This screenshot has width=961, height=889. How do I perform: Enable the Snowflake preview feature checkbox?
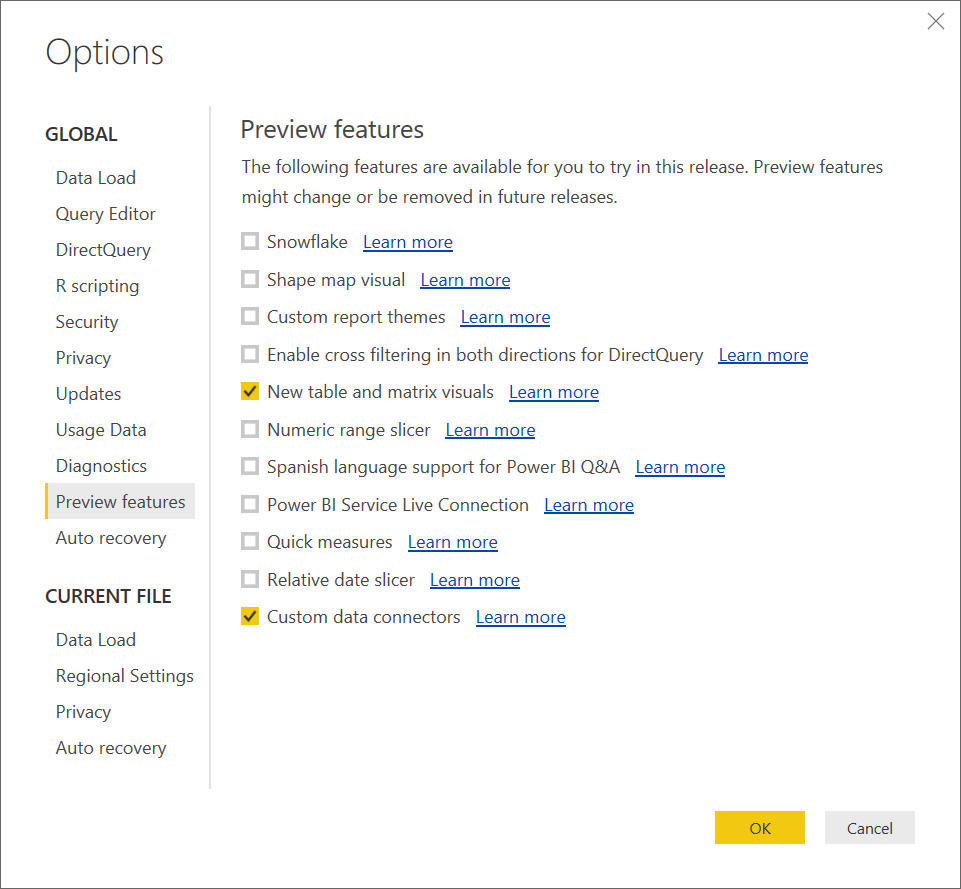250,242
